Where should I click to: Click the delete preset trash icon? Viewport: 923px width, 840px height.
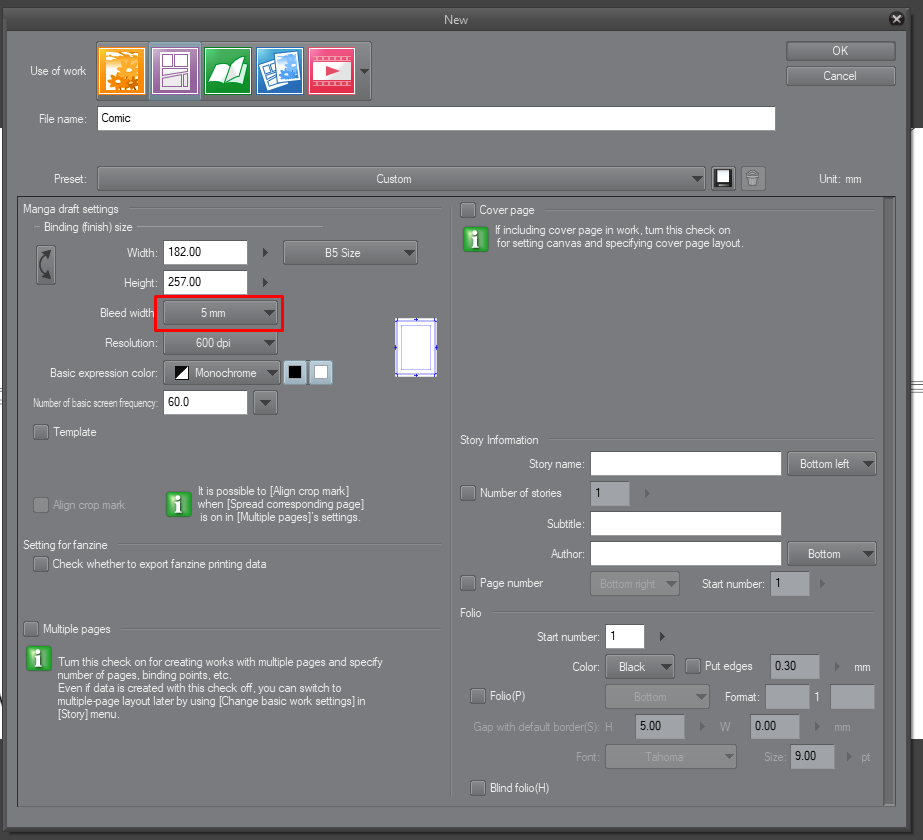(752, 178)
